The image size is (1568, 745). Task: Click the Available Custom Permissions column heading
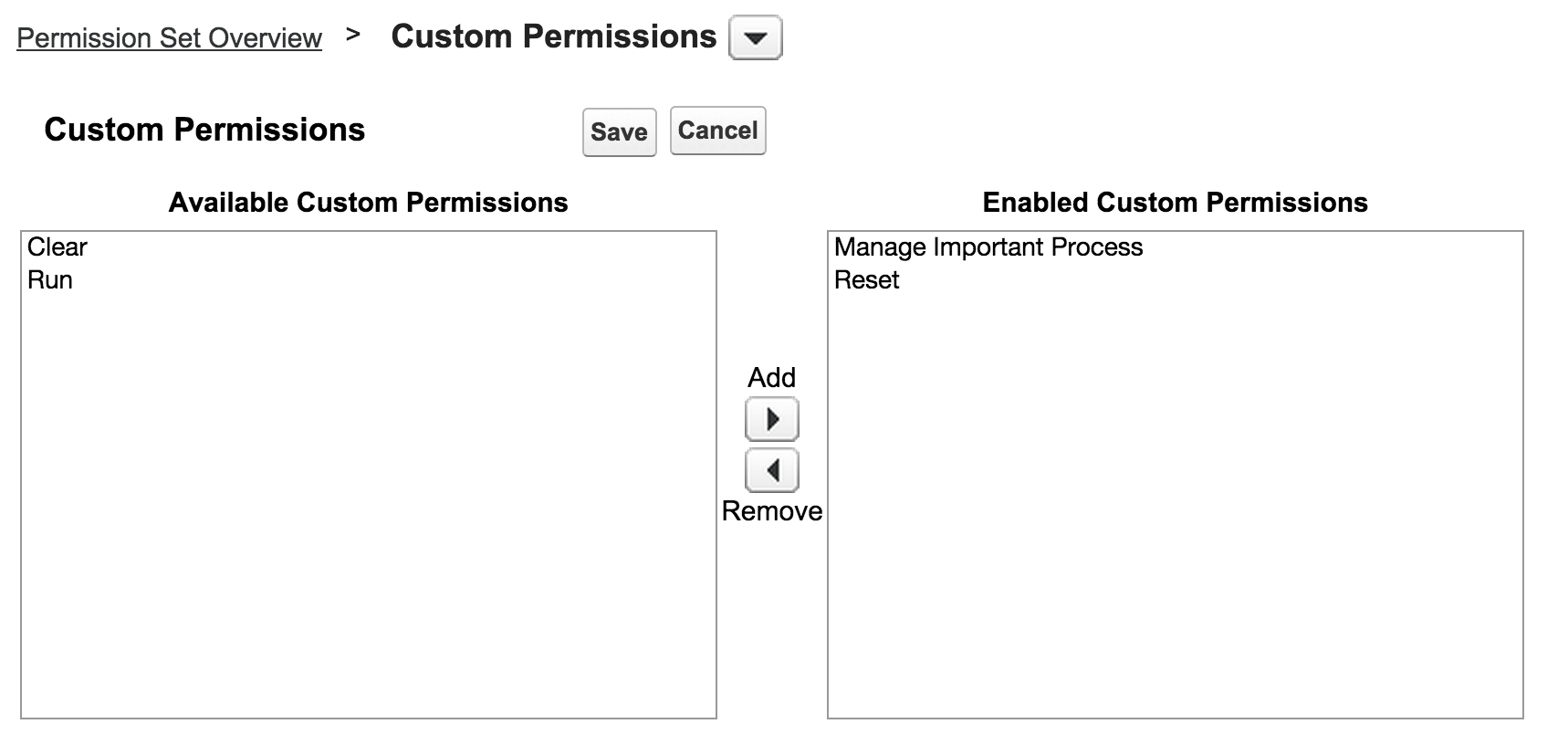pos(368,203)
